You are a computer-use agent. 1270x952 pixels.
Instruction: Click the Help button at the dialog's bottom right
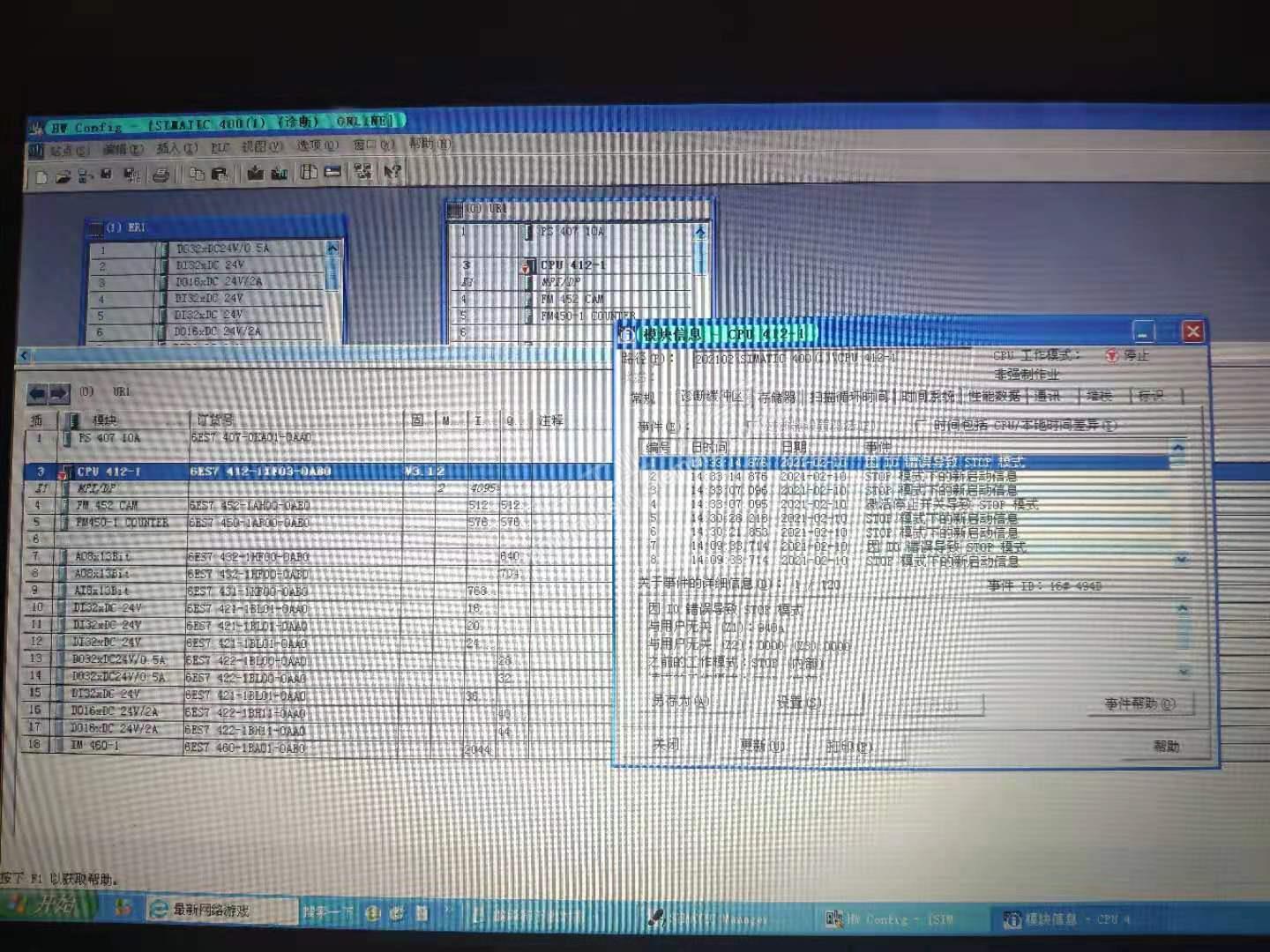point(1167,747)
